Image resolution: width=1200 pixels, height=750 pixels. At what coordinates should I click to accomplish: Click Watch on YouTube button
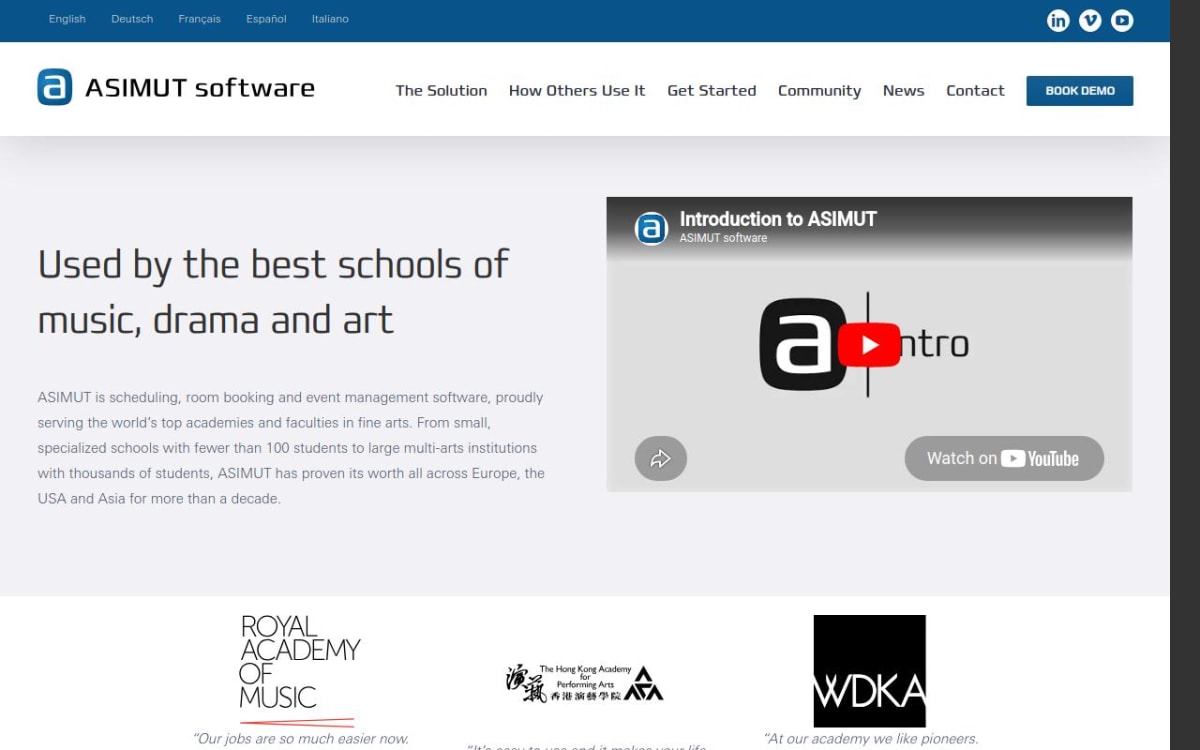[x=1004, y=459]
